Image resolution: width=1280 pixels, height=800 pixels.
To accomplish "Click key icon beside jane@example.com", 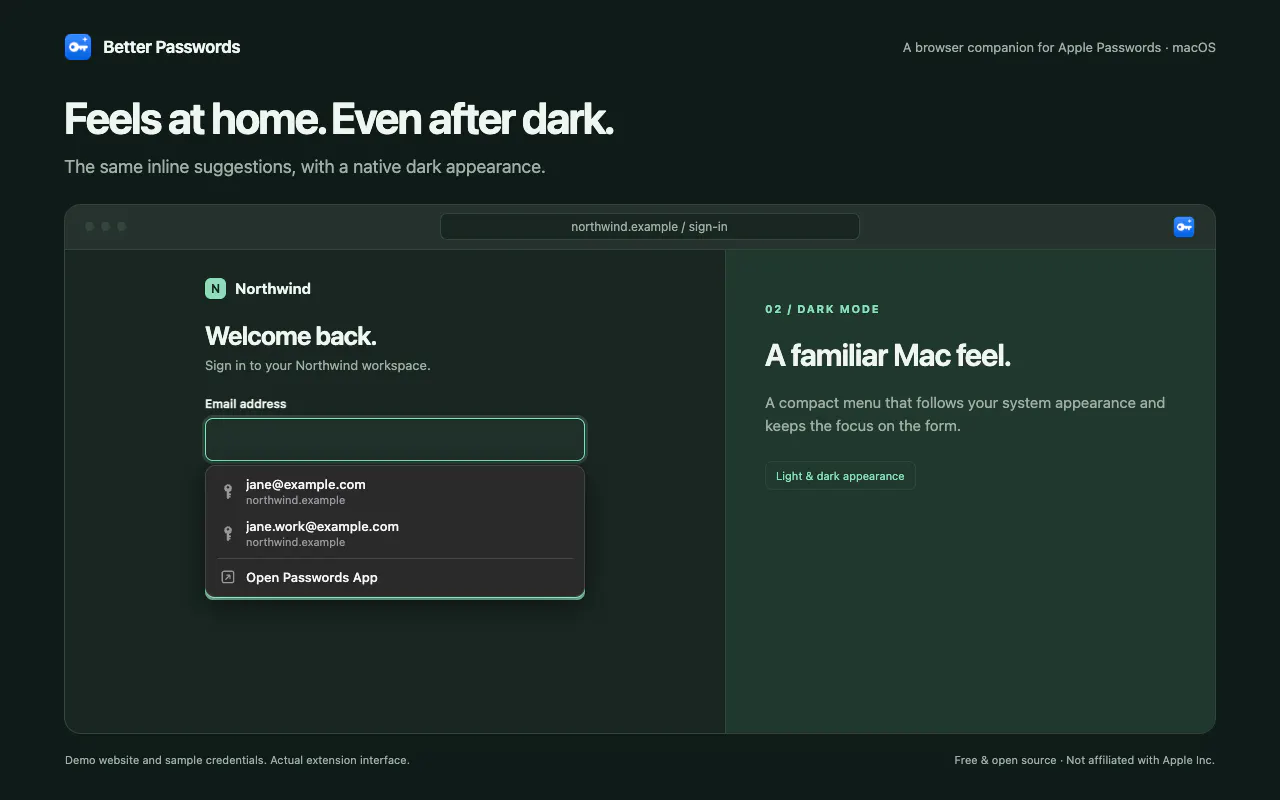I will coord(228,491).
